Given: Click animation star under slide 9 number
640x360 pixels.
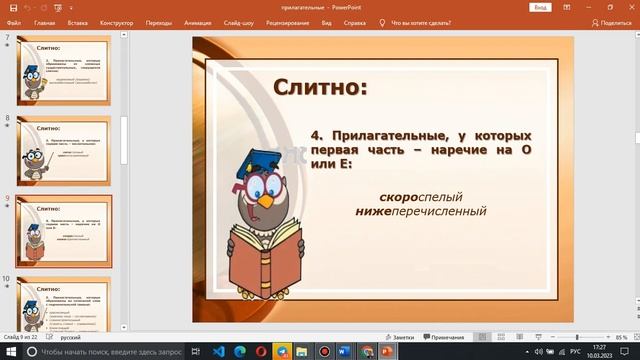Looking at the screenshot, I should pyautogui.click(x=7, y=206).
